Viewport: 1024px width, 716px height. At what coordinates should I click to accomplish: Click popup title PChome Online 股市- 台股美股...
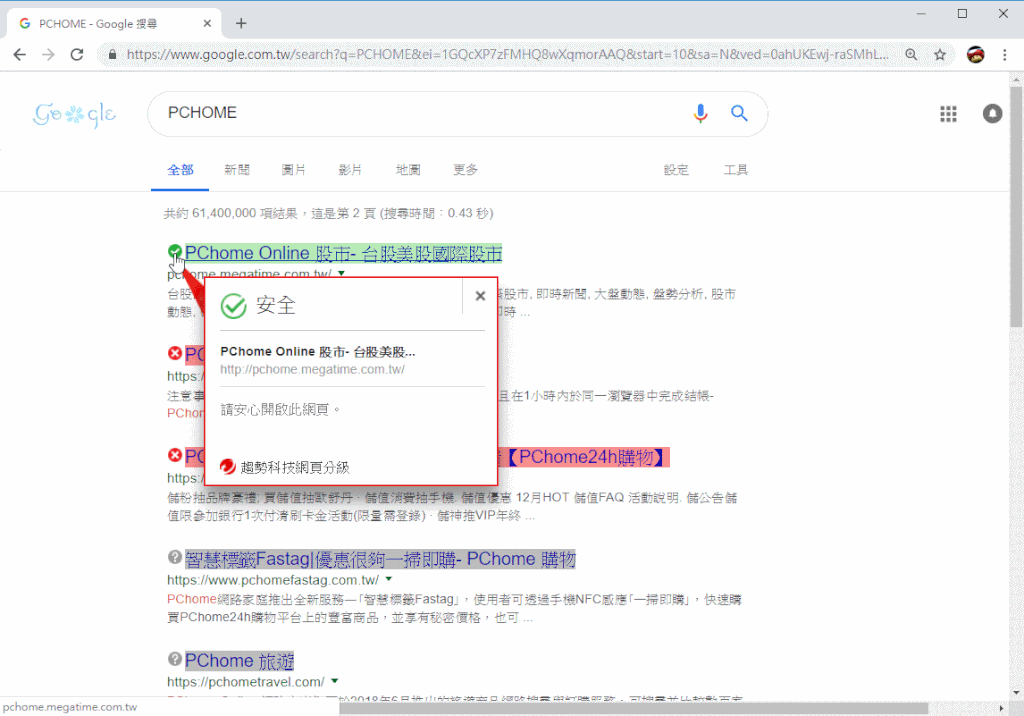pos(317,351)
